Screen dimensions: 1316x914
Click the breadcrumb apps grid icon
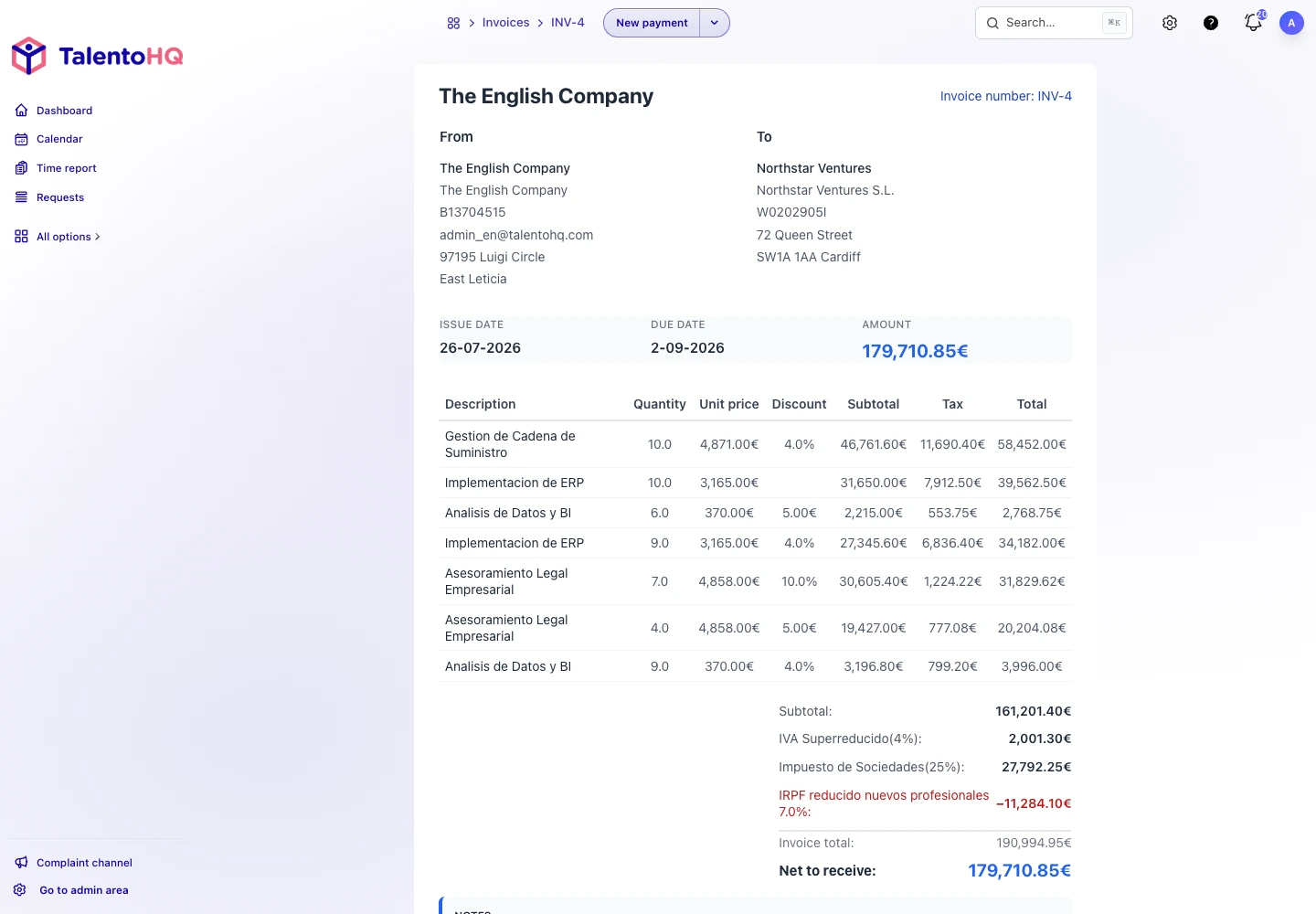(453, 23)
